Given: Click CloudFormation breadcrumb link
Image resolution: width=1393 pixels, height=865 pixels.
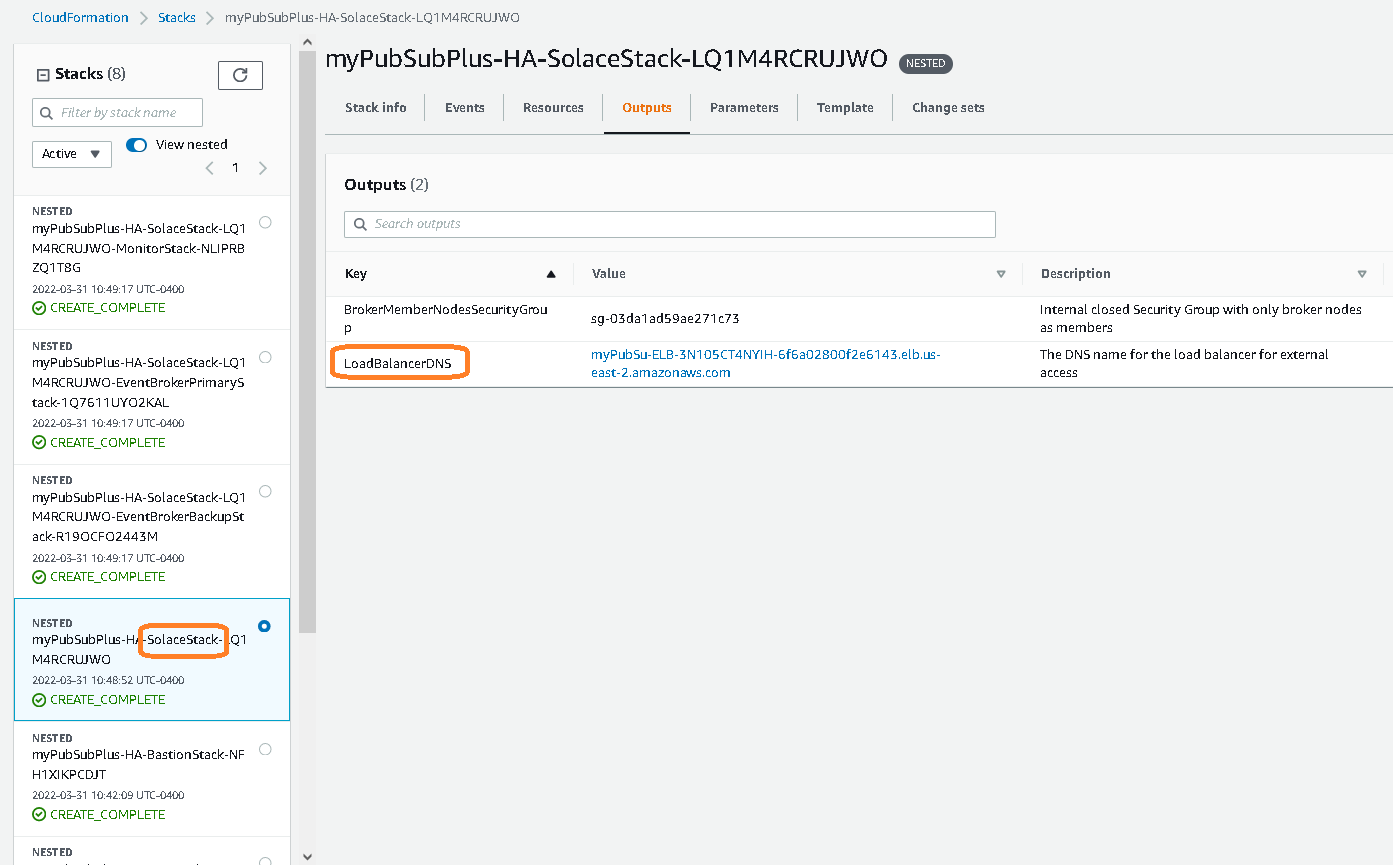Looking at the screenshot, I should pos(80,18).
